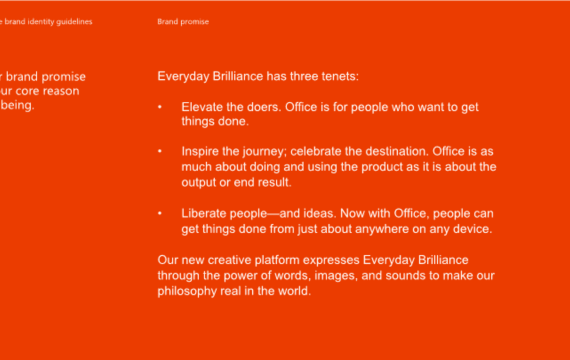Click the "output or end result." line
Viewport: 570px width, 360px height.
pyautogui.click(x=236, y=182)
